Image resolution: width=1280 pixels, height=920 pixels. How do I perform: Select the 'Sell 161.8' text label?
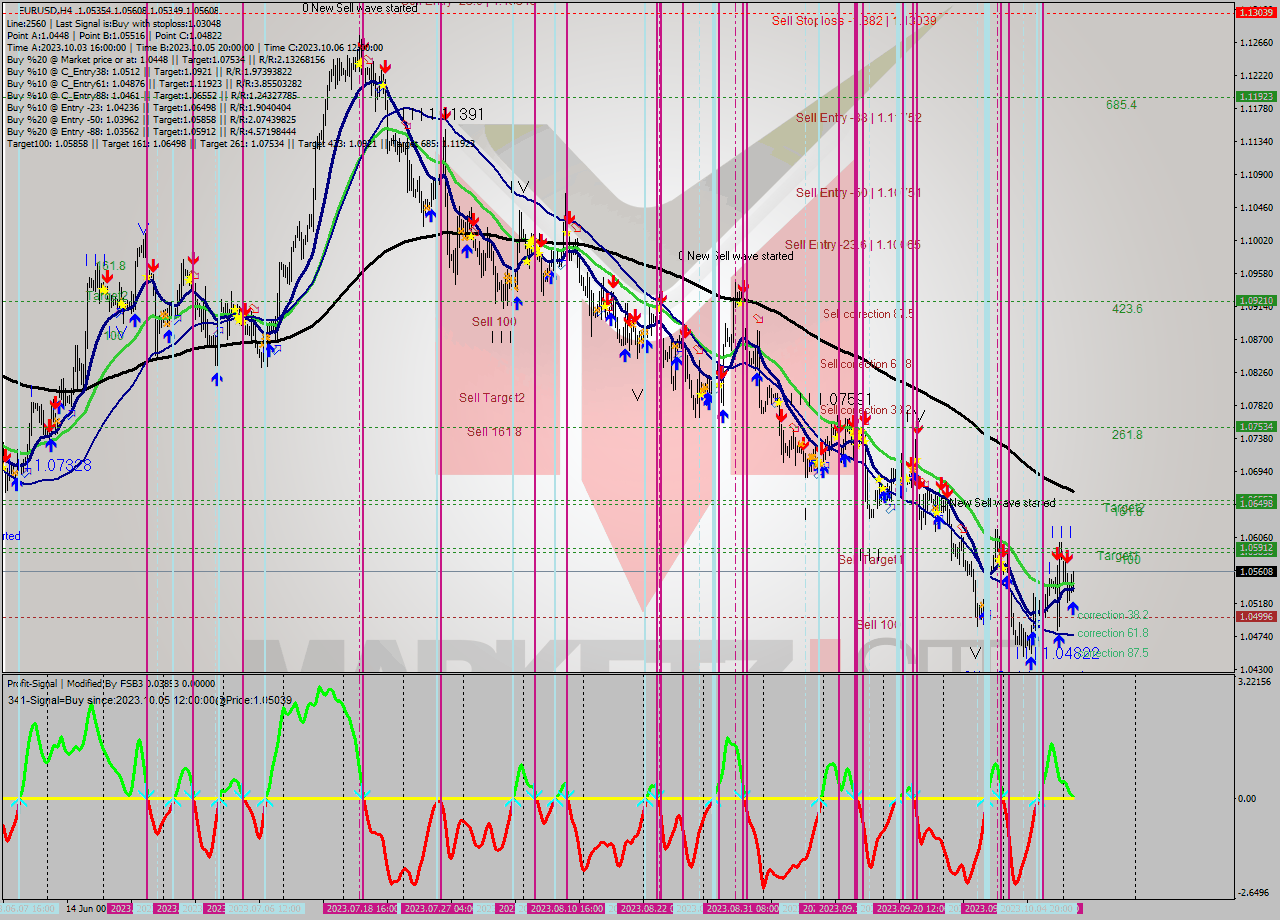point(492,432)
